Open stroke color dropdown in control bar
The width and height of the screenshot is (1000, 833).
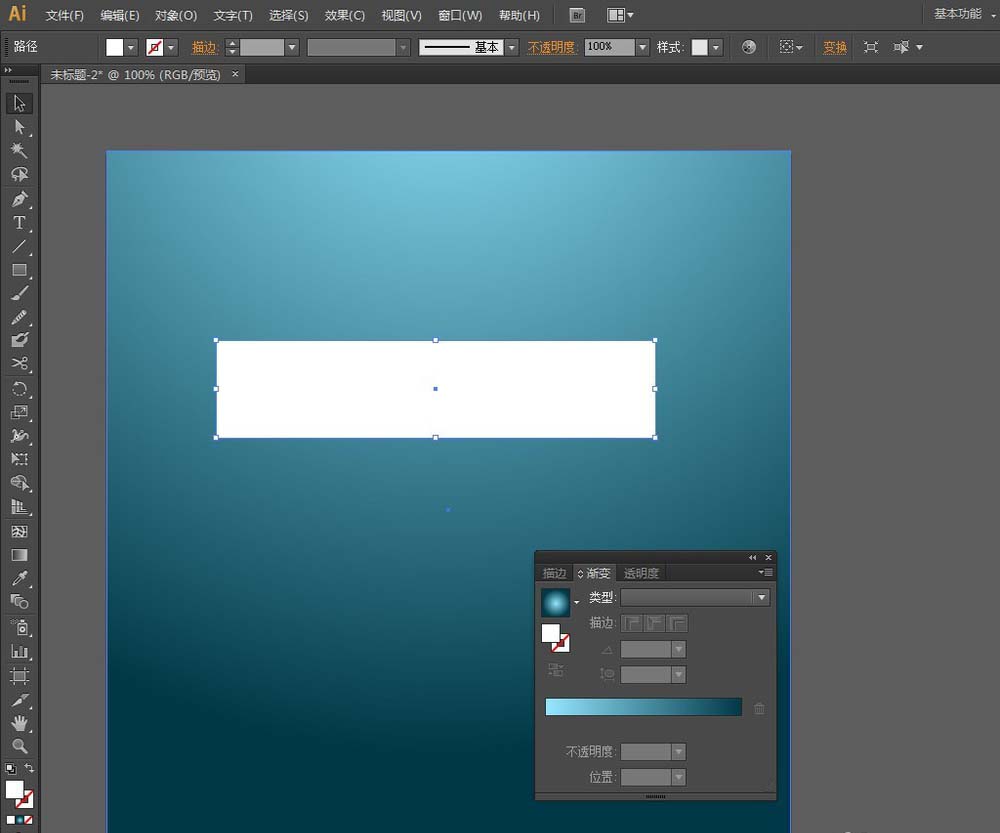click(x=171, y=47)
